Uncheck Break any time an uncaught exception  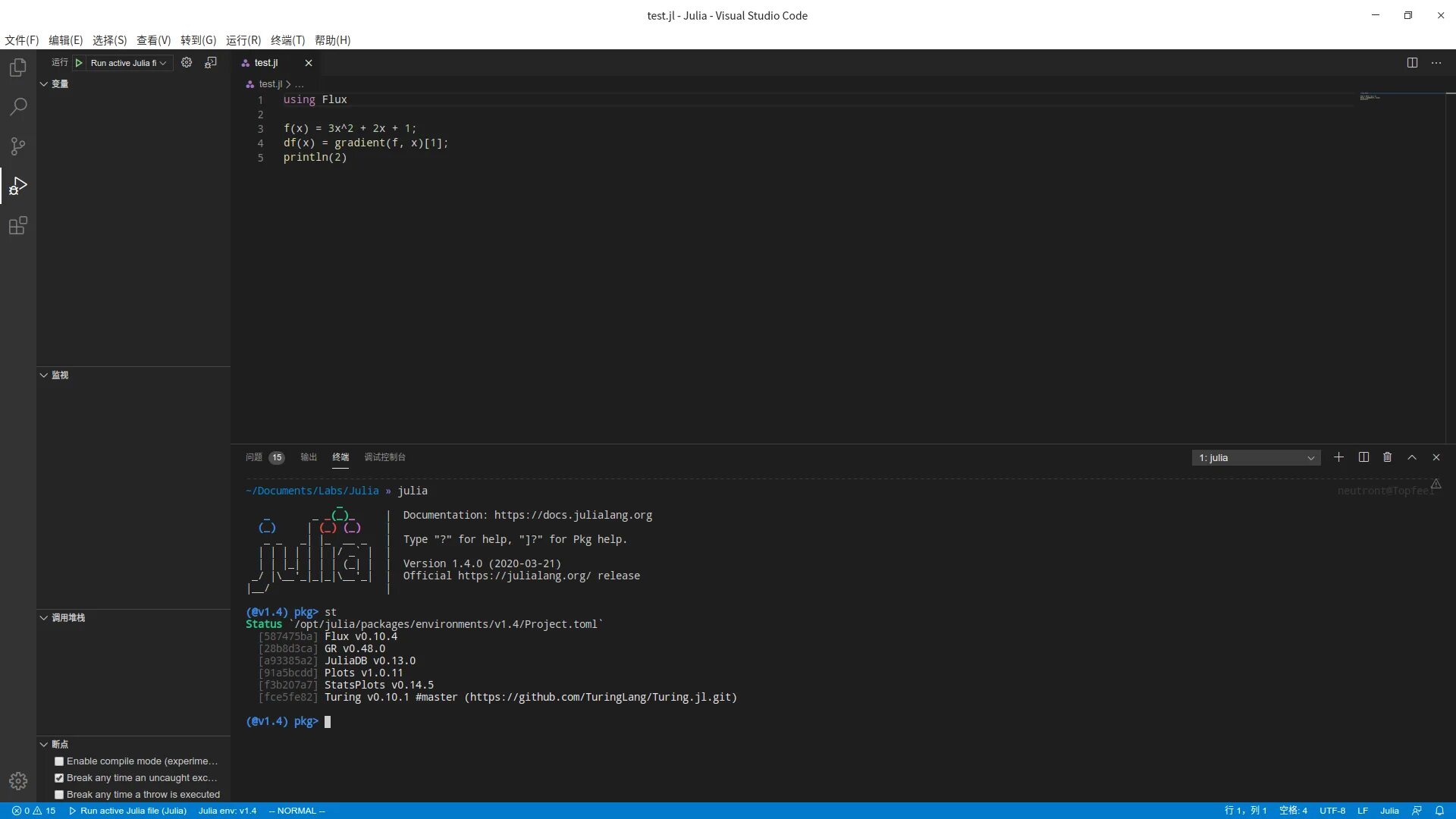[x=59, y=778]
